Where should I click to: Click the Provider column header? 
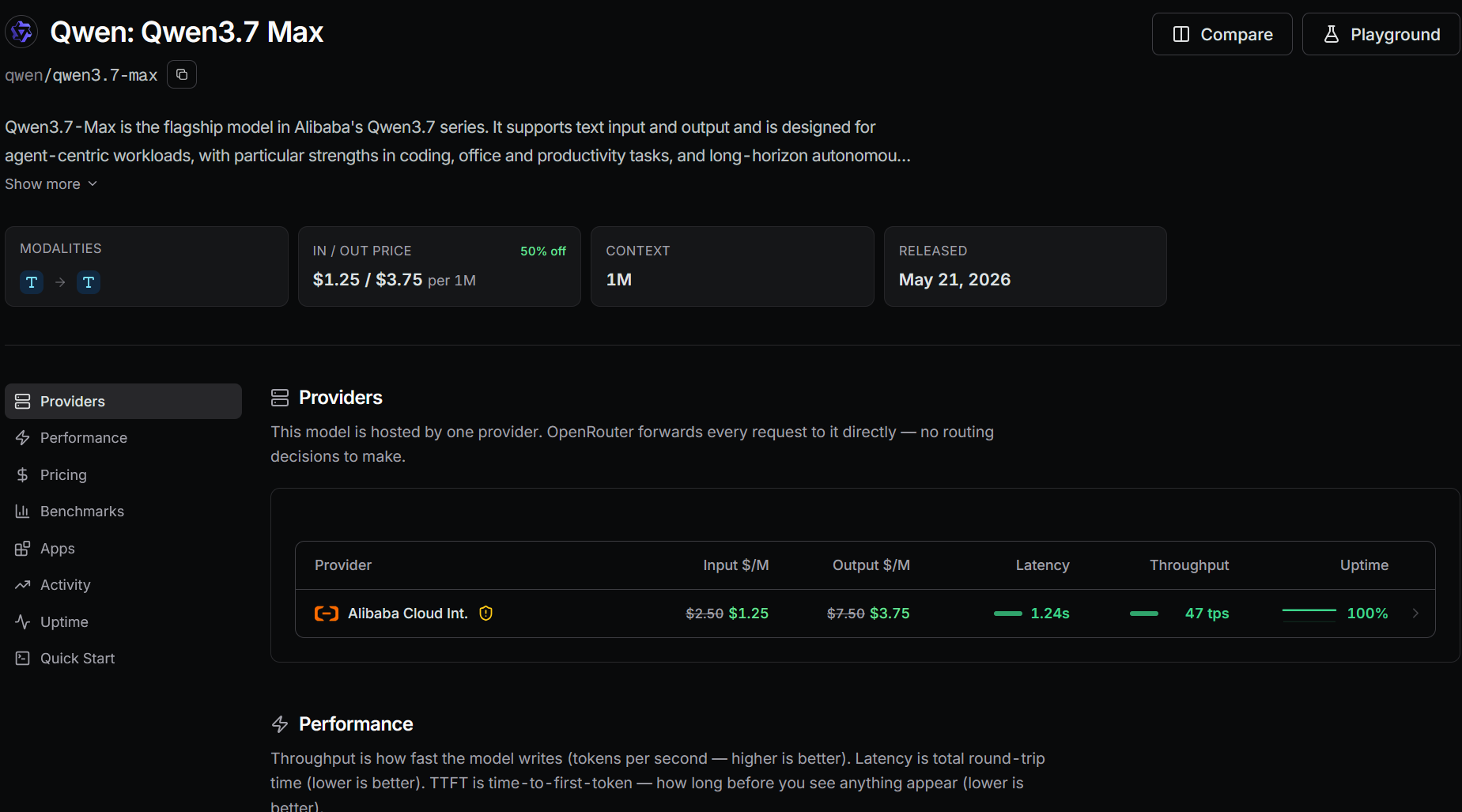coord(343,565)
